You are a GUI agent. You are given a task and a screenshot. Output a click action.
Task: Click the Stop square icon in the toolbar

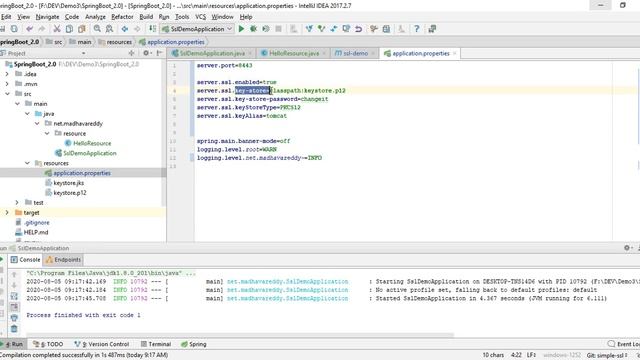click(278, 29)
